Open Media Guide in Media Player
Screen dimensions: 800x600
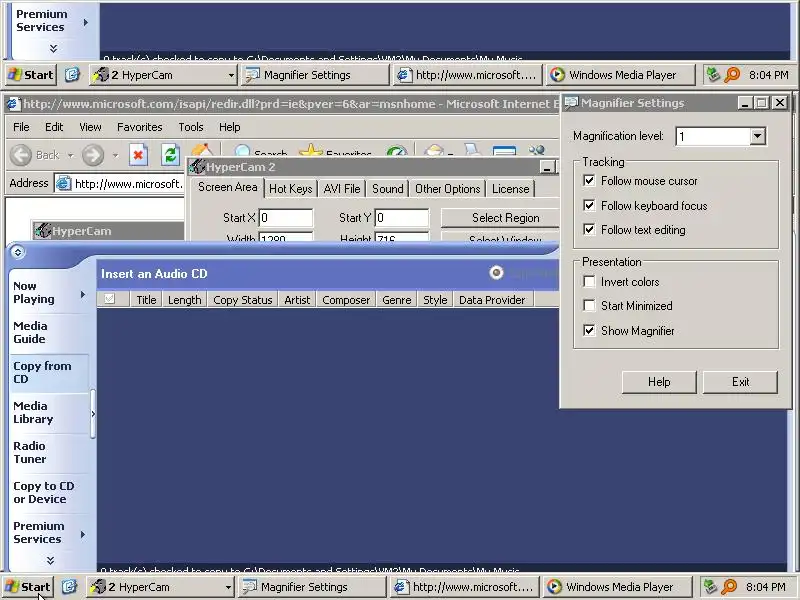point(49,333)
